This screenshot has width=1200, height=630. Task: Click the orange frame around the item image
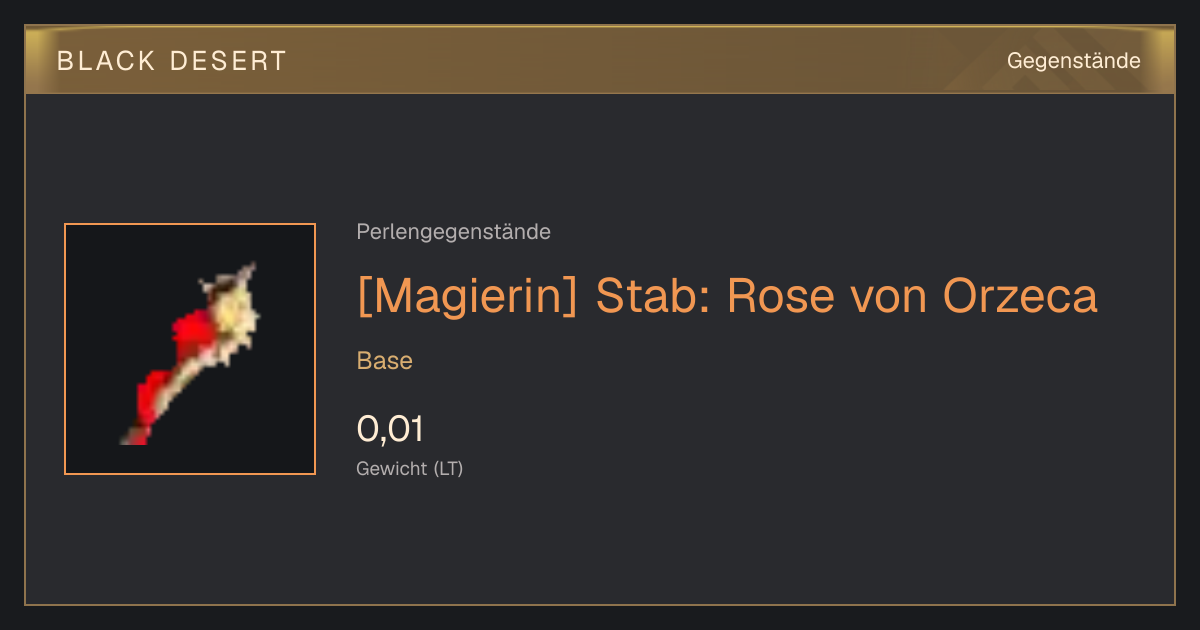(x=190, y=349)
